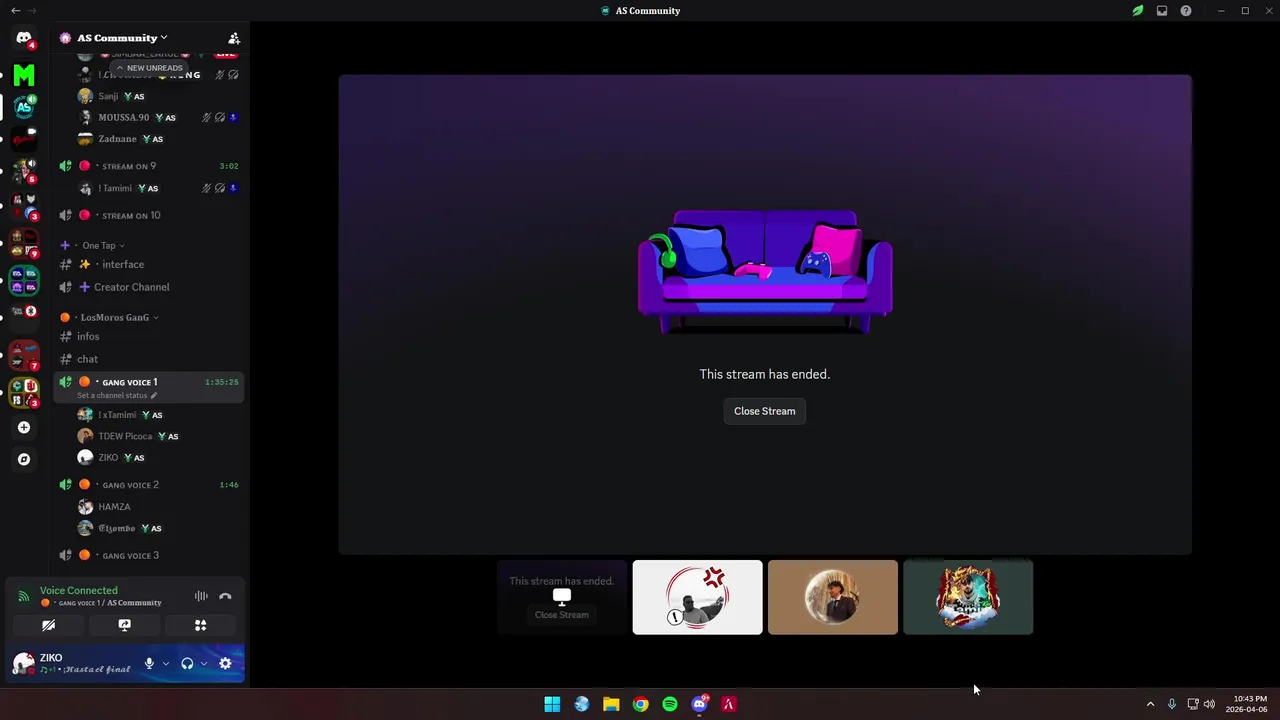Open File Explorer from the taskbar
This screenshot has width=1280, height=720.
(x=611, y=704)
